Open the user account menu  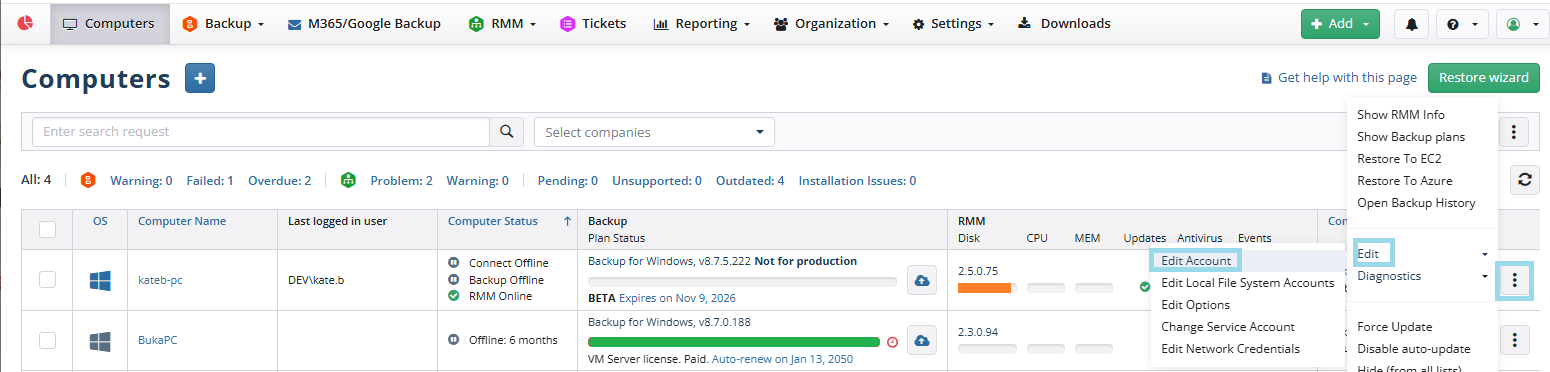click(x=1523, y=23)
